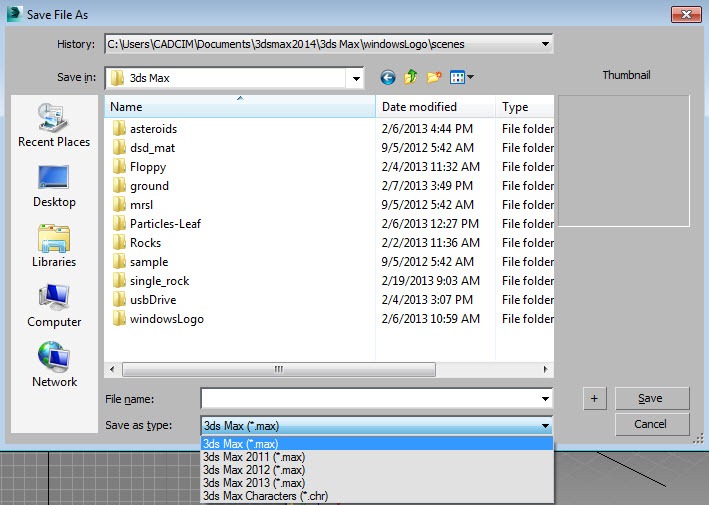Open Desktop in the places sidebar
The image size is (709, 505).
(x=54, y=186)
